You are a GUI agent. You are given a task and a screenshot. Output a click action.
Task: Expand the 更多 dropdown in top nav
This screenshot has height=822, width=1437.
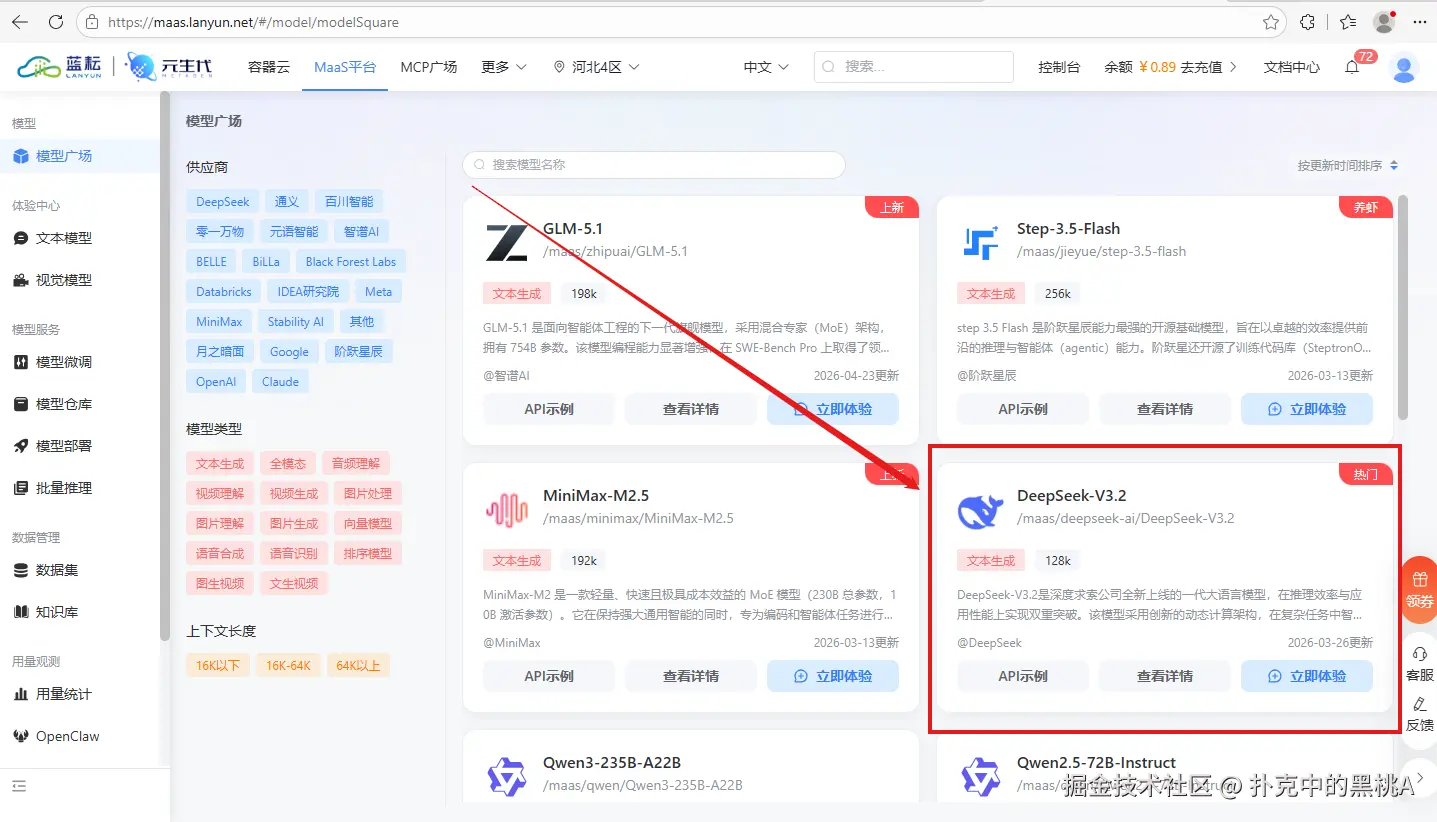pos(503,67)
